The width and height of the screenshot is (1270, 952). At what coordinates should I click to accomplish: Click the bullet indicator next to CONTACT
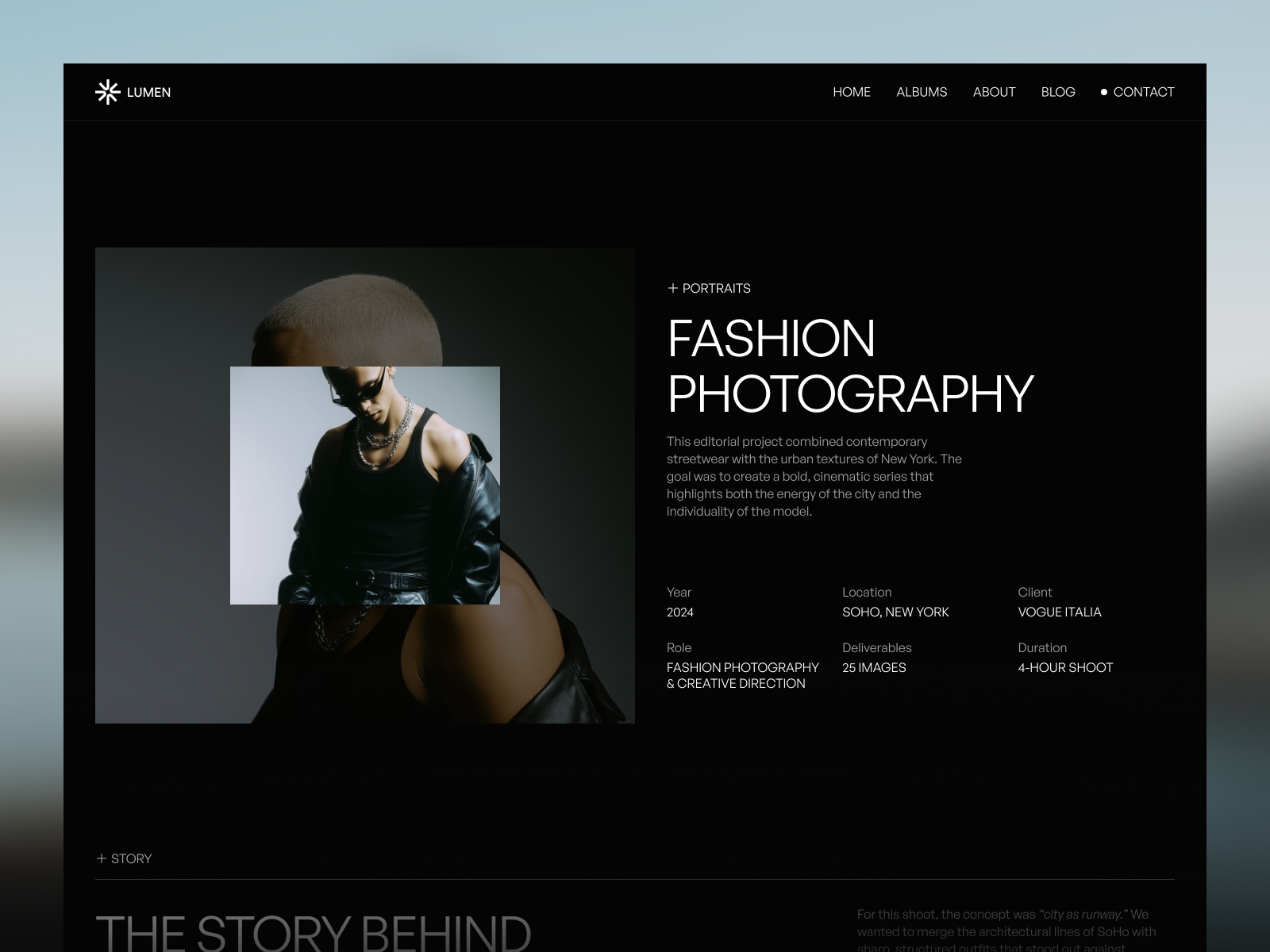tap(1103, 91)
